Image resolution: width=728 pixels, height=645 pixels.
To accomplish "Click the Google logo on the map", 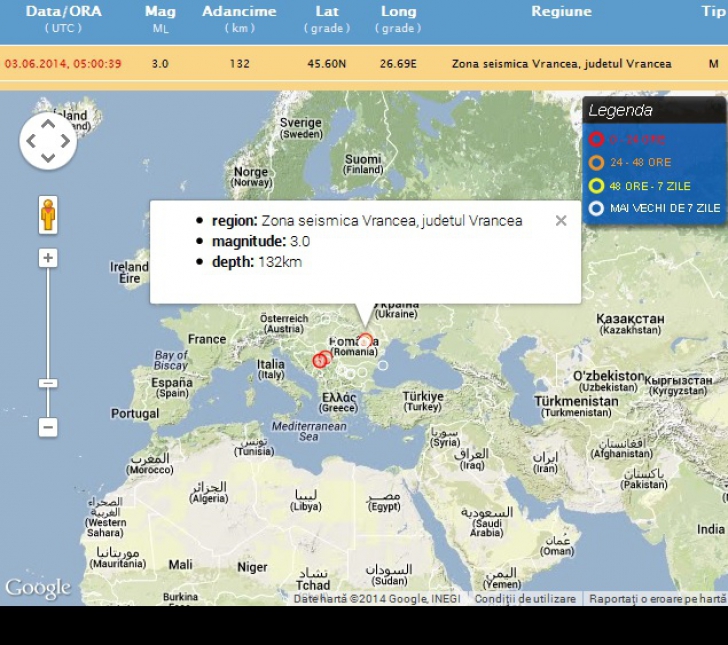I will coord(38,588).
